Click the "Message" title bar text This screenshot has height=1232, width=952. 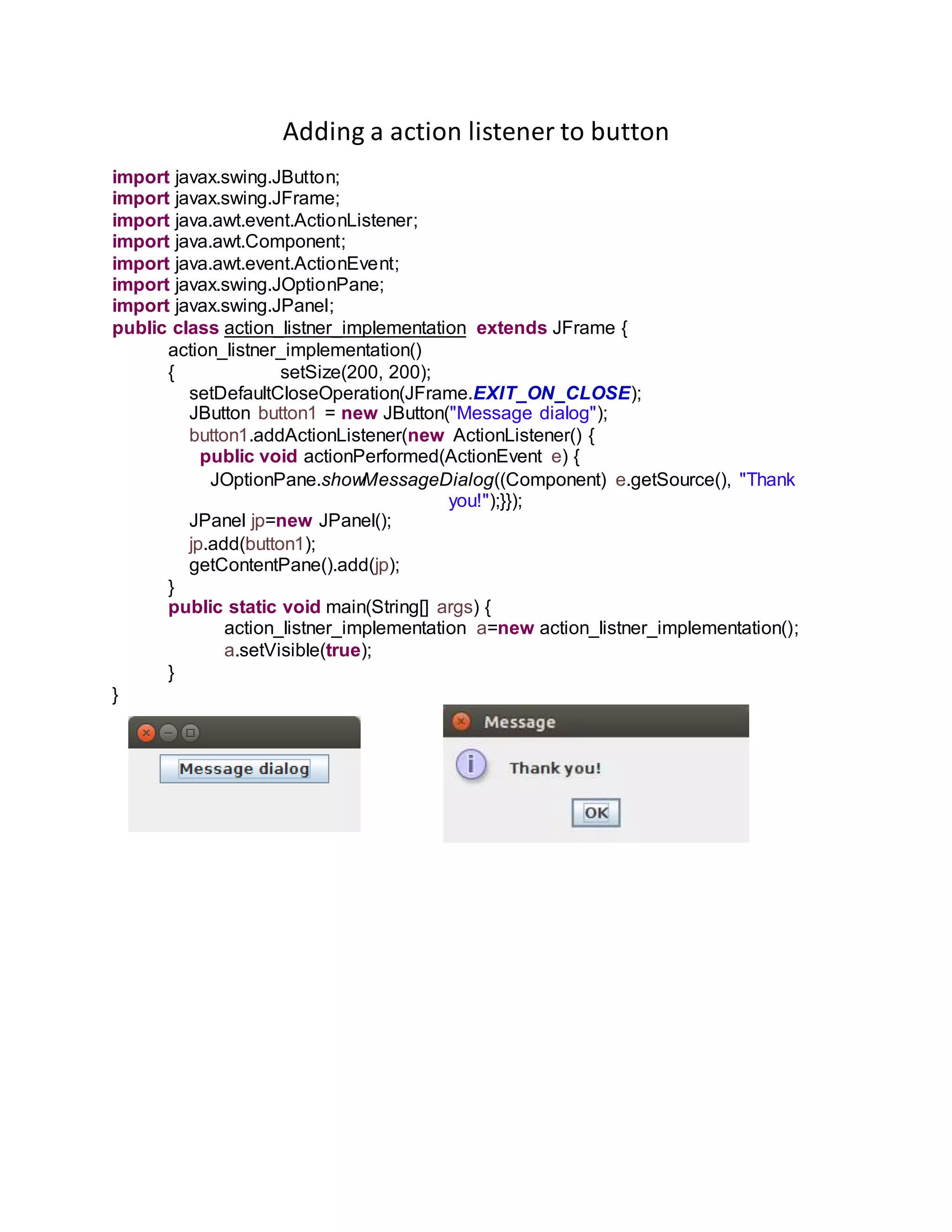[x=519, y=722]
